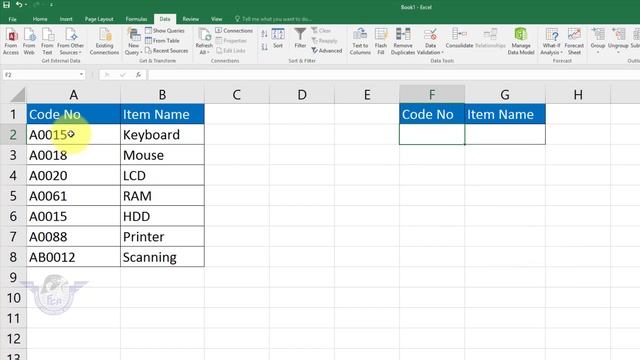
Task: Click the Consolidate tool
Action: (460, 38)
